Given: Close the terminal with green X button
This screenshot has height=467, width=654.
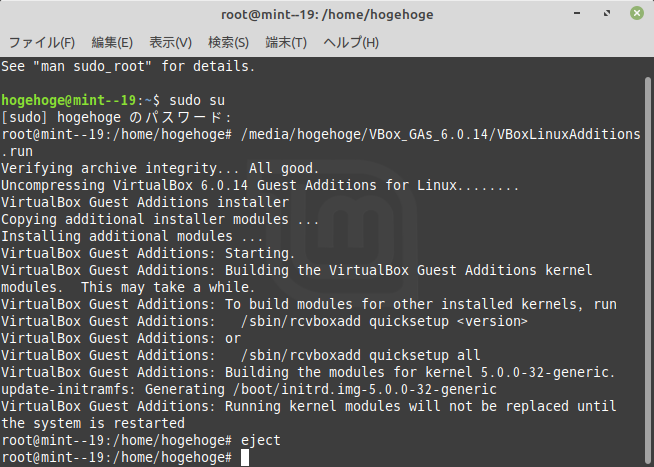Looking at the screenshot, I should click(x=636, y=13).
